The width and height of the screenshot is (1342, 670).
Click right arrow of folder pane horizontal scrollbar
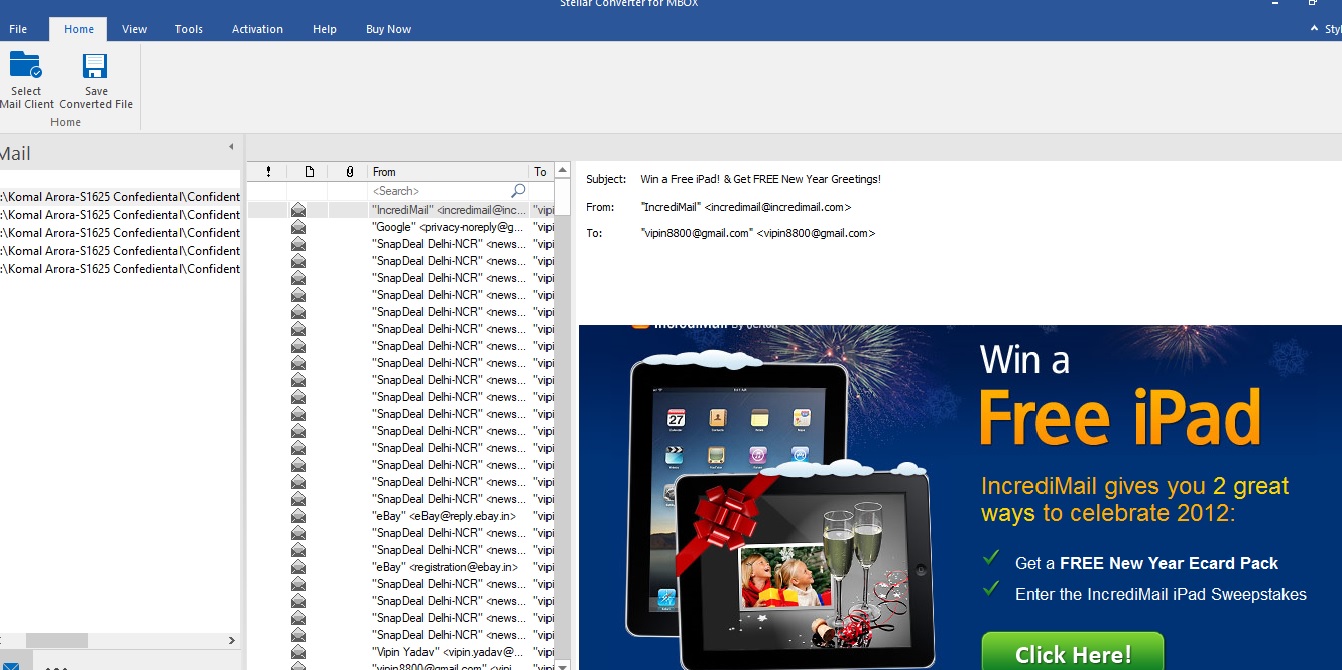click(232, 640)
